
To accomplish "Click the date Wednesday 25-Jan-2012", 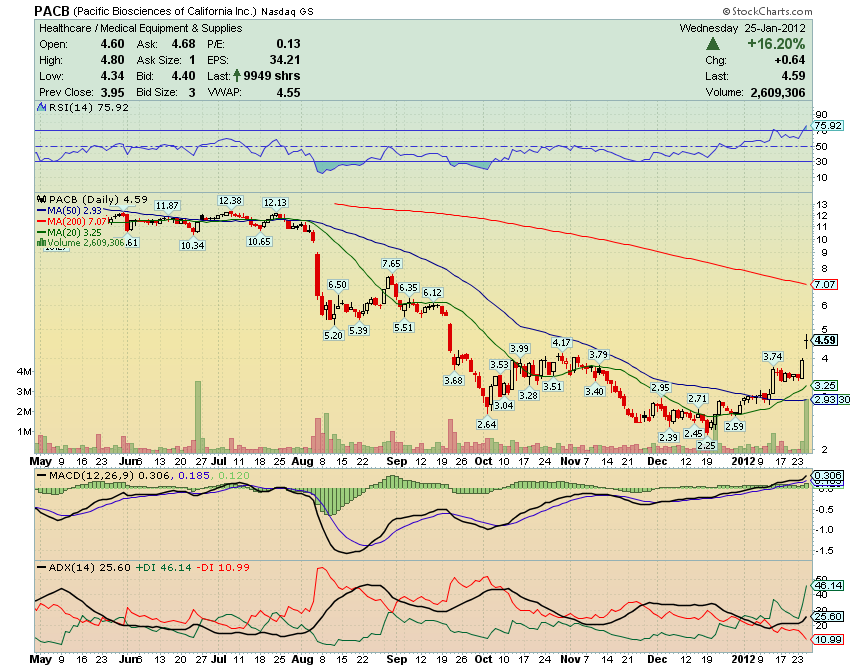I will pyautogui.click(x=743, y=28).
